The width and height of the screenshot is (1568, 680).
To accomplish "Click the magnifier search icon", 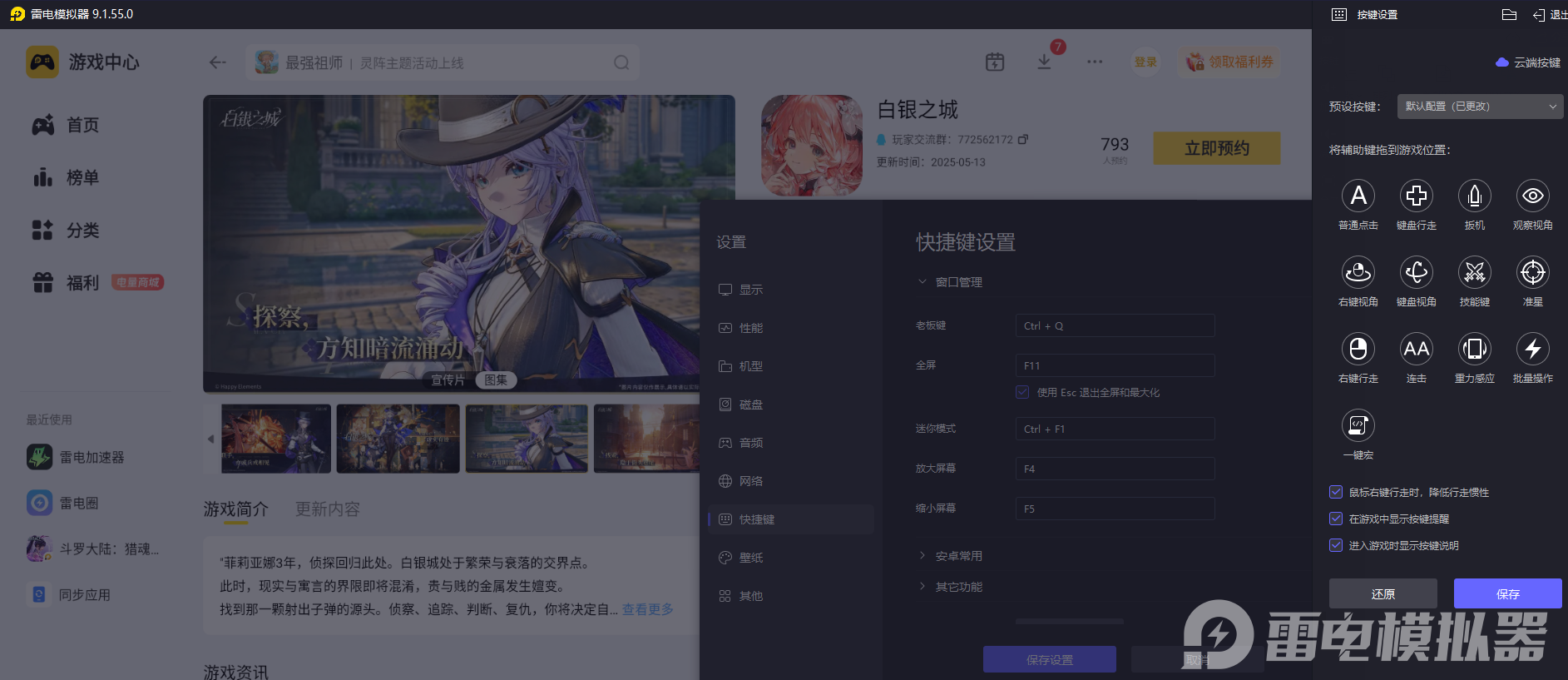I will [621, 62].
